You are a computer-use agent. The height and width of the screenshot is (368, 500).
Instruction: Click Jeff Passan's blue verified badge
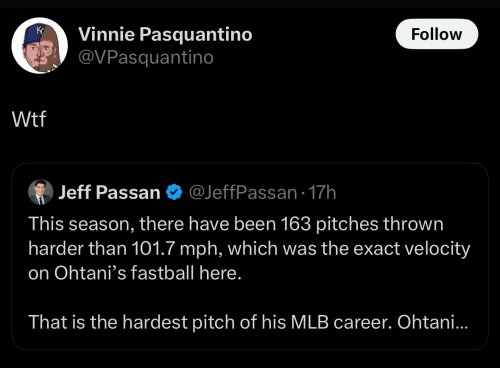(x=174, y=193)
